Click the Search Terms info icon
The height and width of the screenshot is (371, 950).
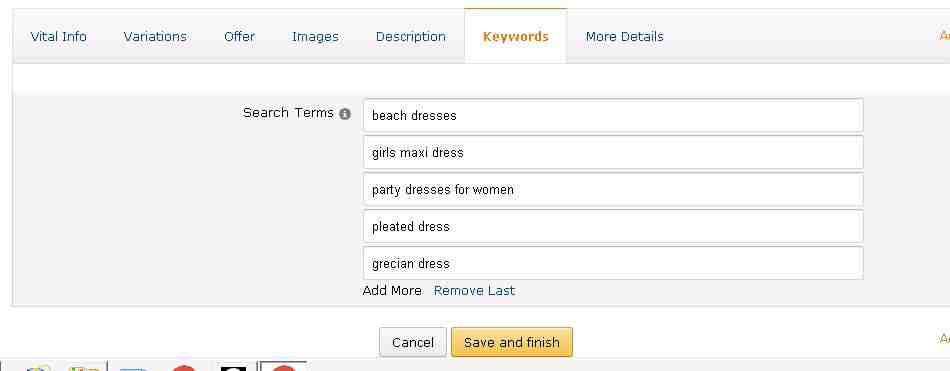[x=345, y=114]
